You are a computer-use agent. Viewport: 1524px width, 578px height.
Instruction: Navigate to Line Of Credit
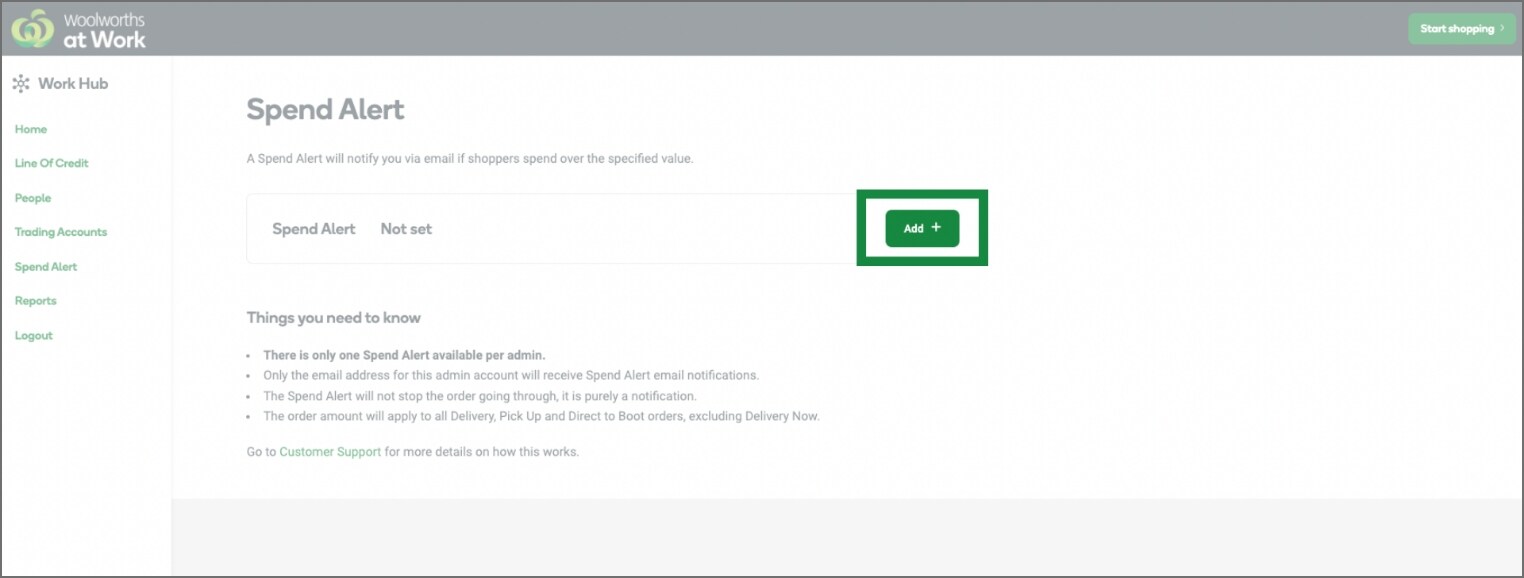pyautogui.click(x=51, y=163)
